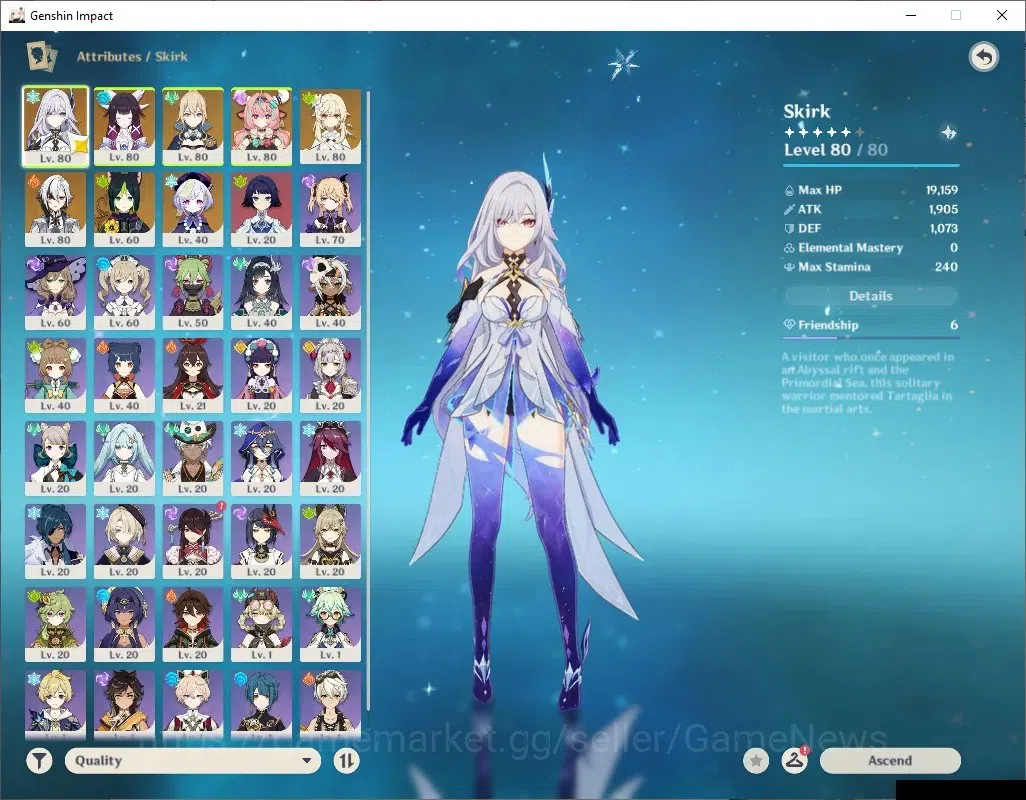Select Faruzan's Lv. 20 portrait card
This screenshot has height=800, width=1026.
124,459
